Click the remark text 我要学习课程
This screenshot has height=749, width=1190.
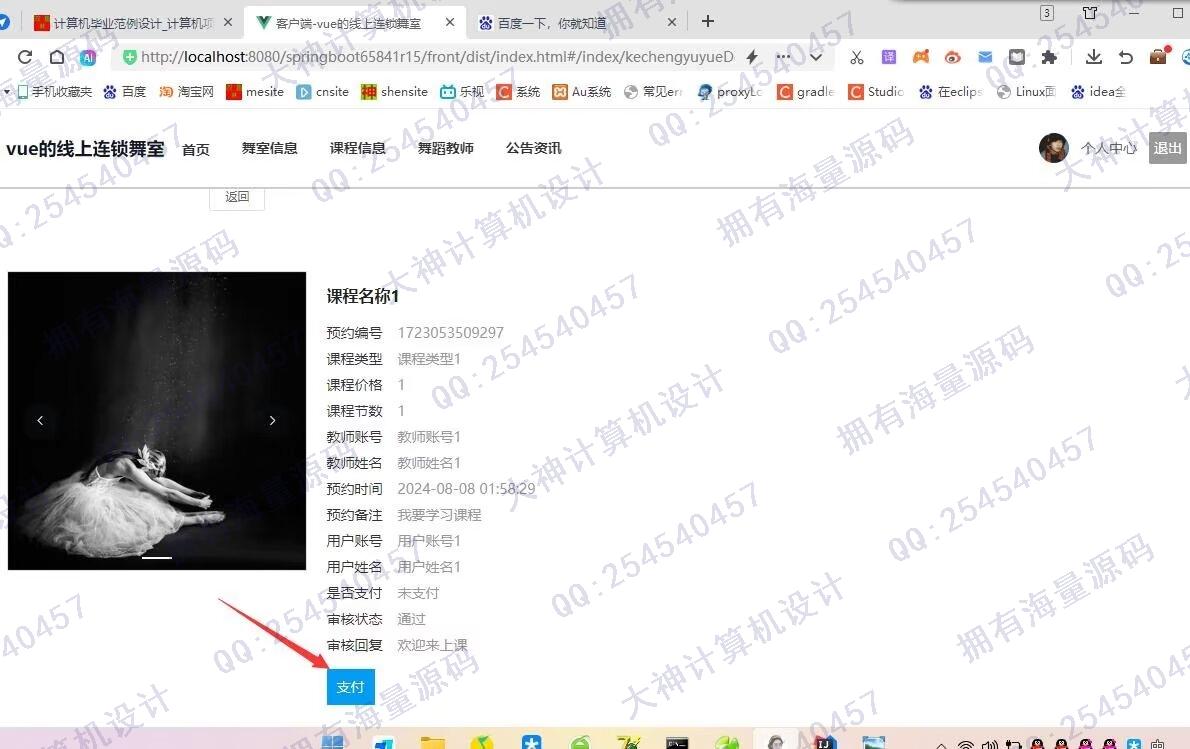[x=439, y=515]
